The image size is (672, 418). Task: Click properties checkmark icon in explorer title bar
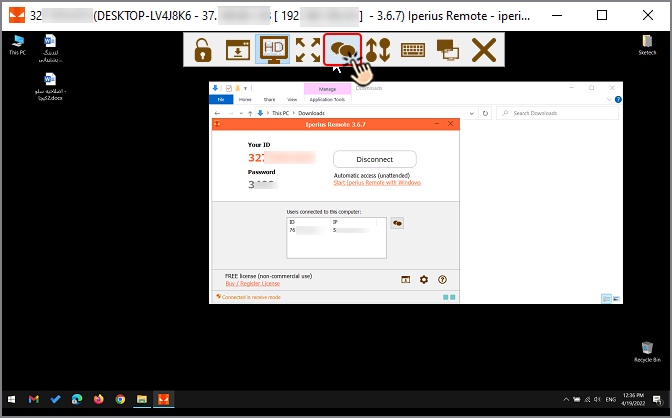pos(228,88)
